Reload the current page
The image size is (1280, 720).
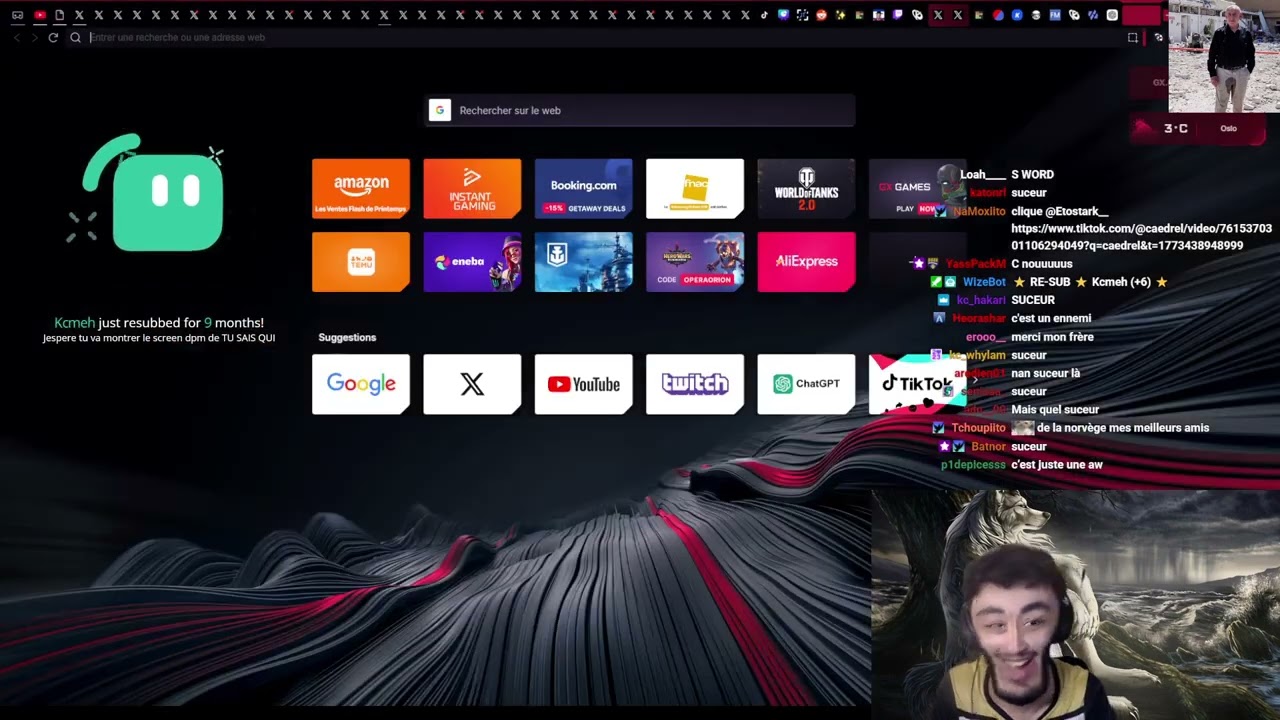53,37
